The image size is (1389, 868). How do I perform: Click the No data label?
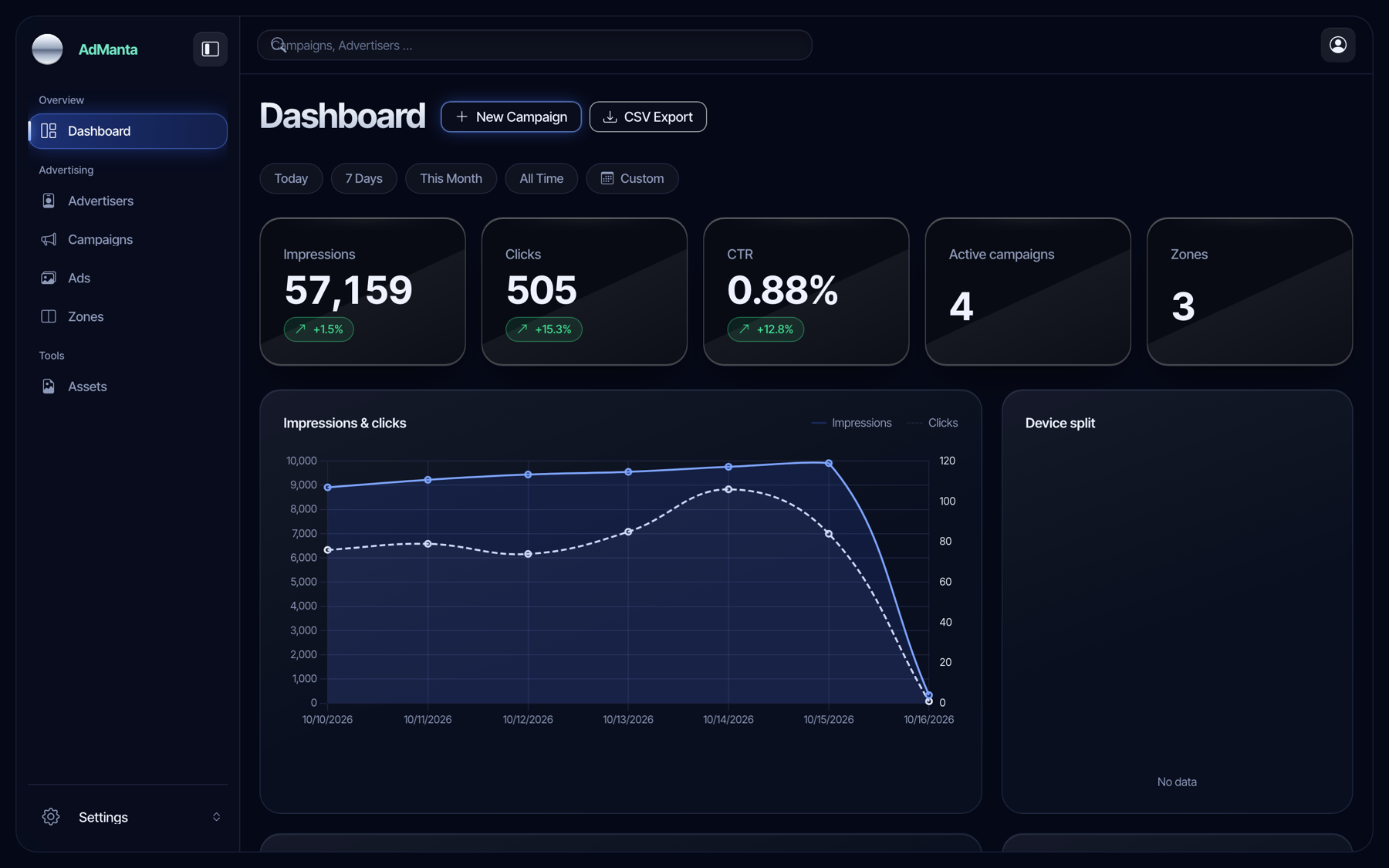tap(1177, 782)
